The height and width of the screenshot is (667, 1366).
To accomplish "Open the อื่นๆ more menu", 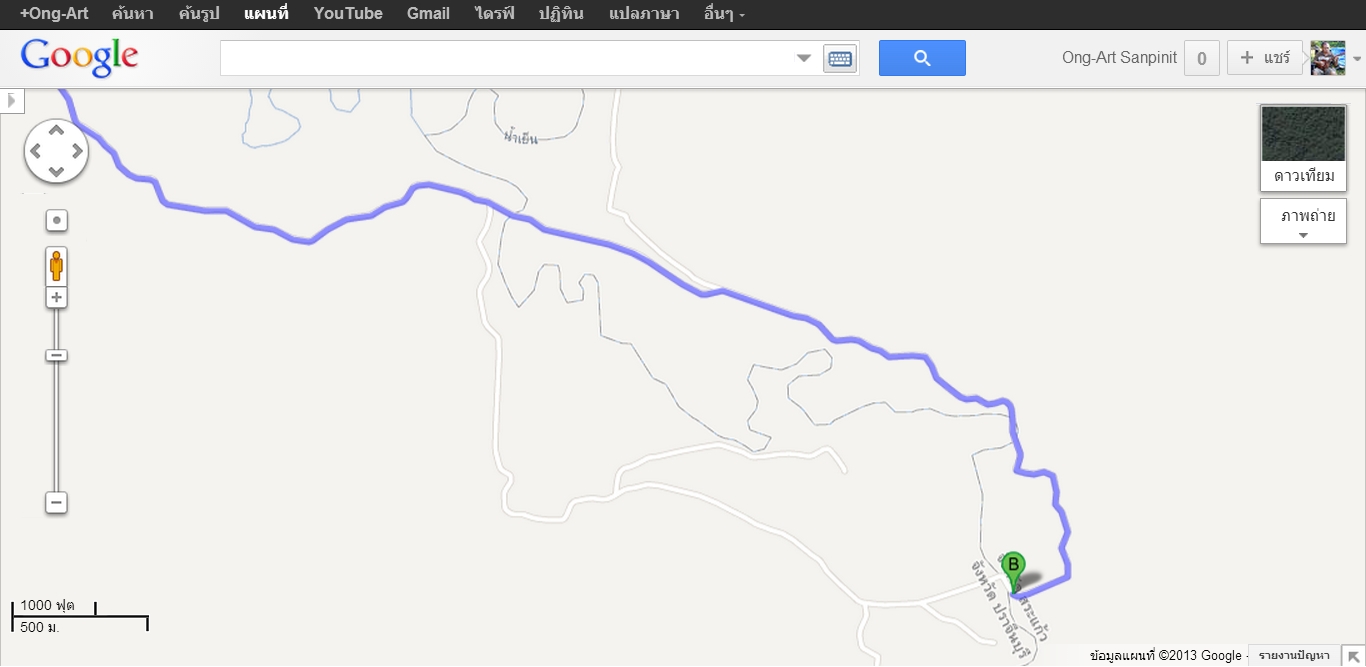I will pos(724,14).
